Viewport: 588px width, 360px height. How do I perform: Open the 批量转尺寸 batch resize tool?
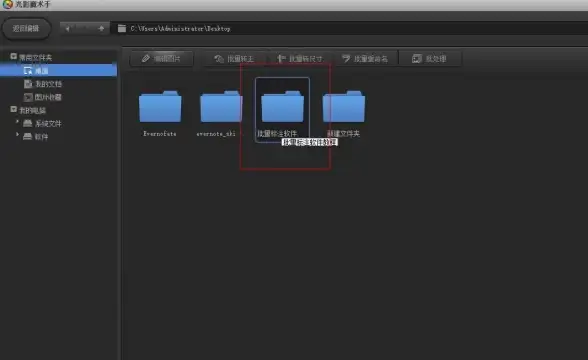pyautogui.click(x=300, y=59)
